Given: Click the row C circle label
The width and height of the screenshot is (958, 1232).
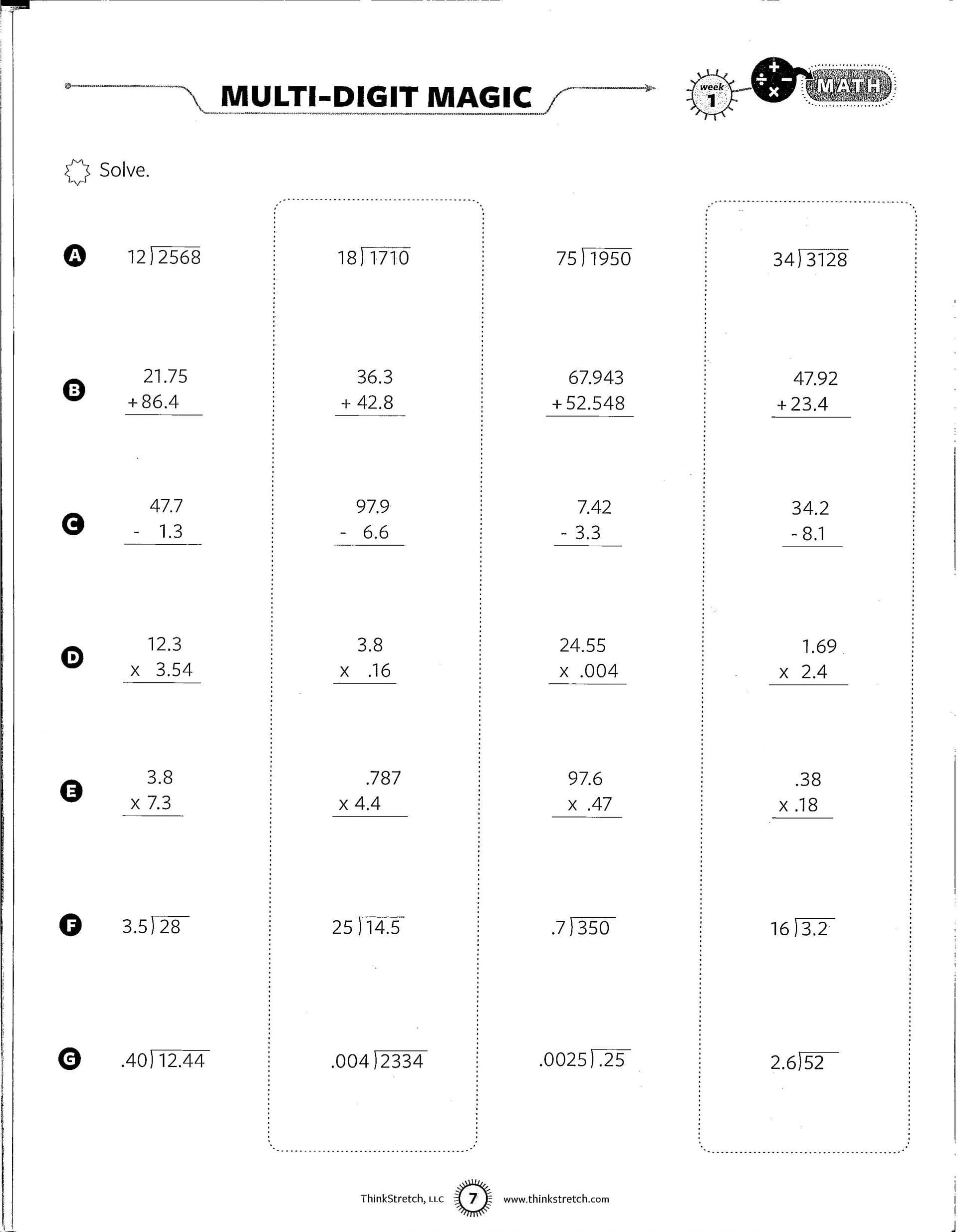Looking at the screenshot, I should pyautogui.click(x=73, y=525).
